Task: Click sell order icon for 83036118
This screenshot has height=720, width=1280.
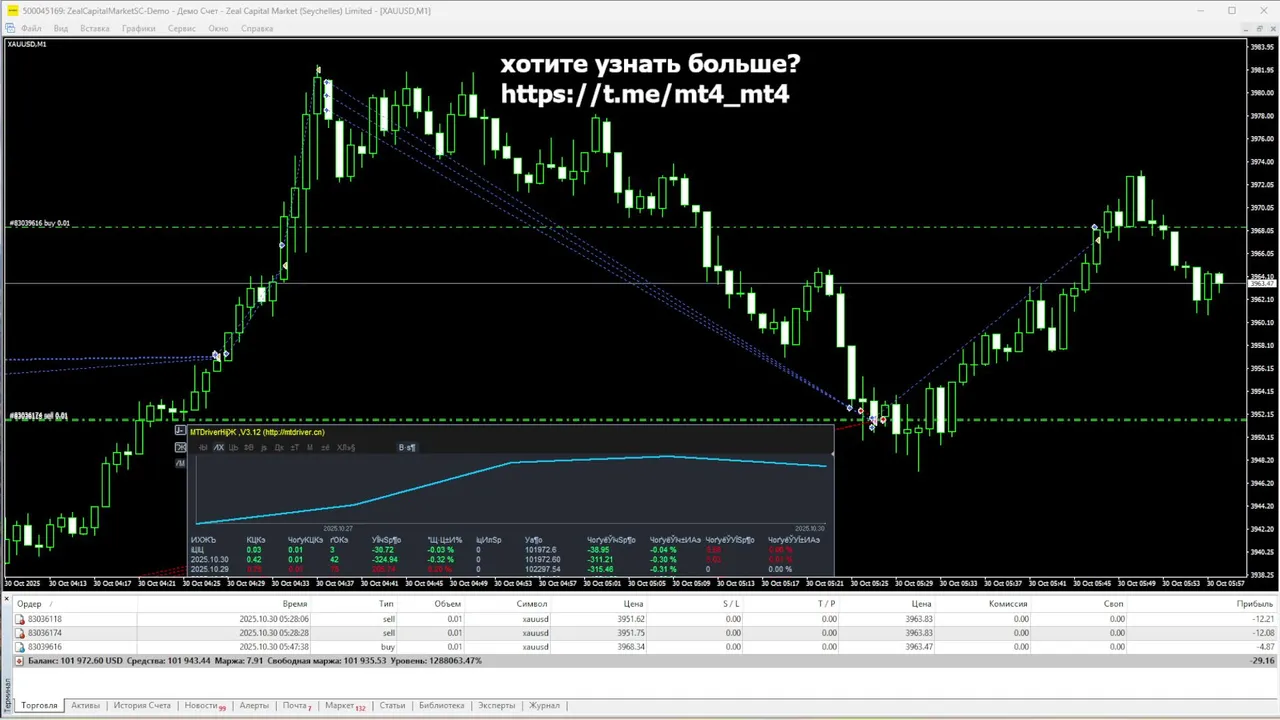Action: coord(20,619)
